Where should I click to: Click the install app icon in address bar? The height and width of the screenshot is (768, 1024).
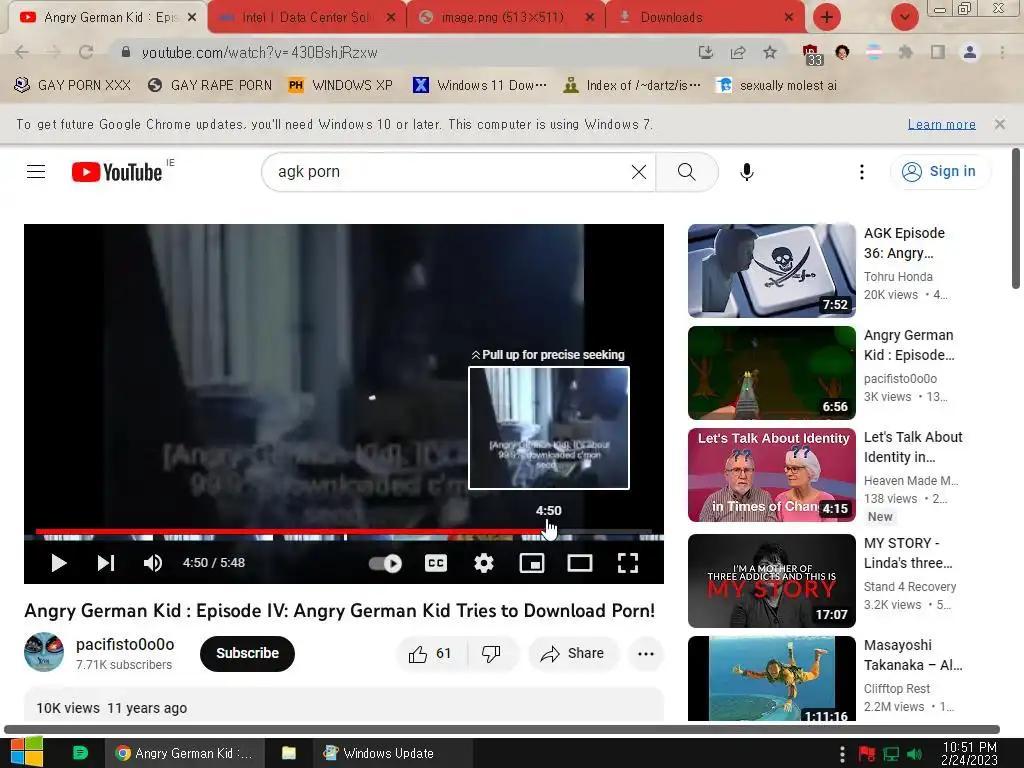point(705,52)
